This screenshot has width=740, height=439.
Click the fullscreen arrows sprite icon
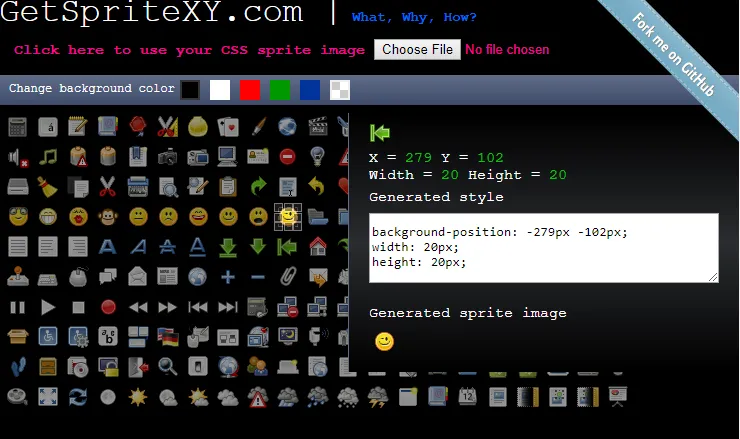[x=48, y=397]
